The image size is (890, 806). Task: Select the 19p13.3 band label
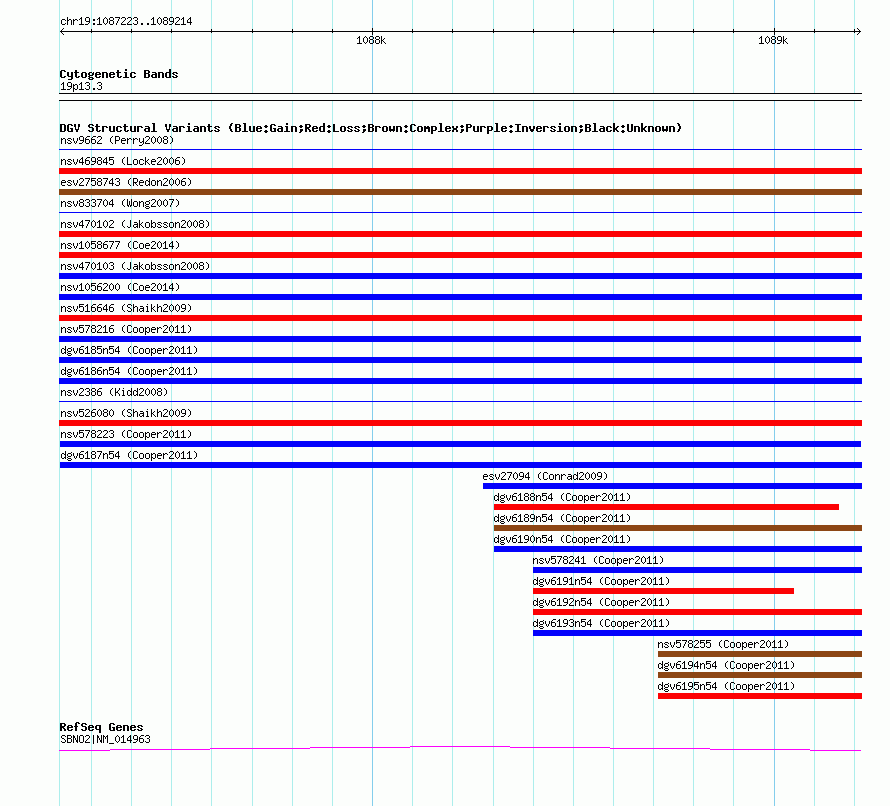coord(81,86)
